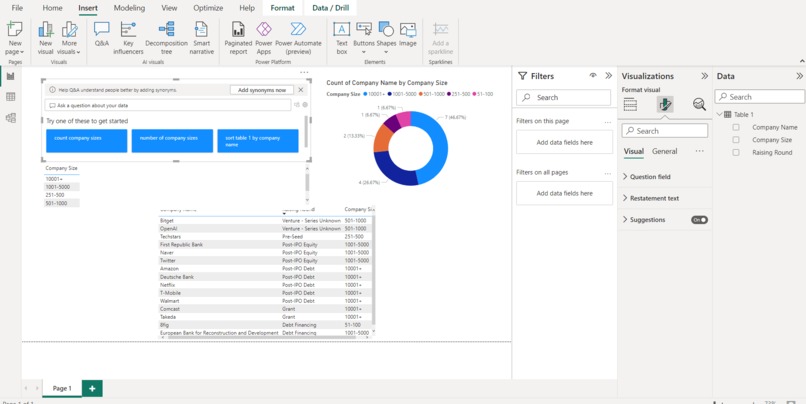Insert Key influencers visual
806x404 pixels.
tap(128, 38)
